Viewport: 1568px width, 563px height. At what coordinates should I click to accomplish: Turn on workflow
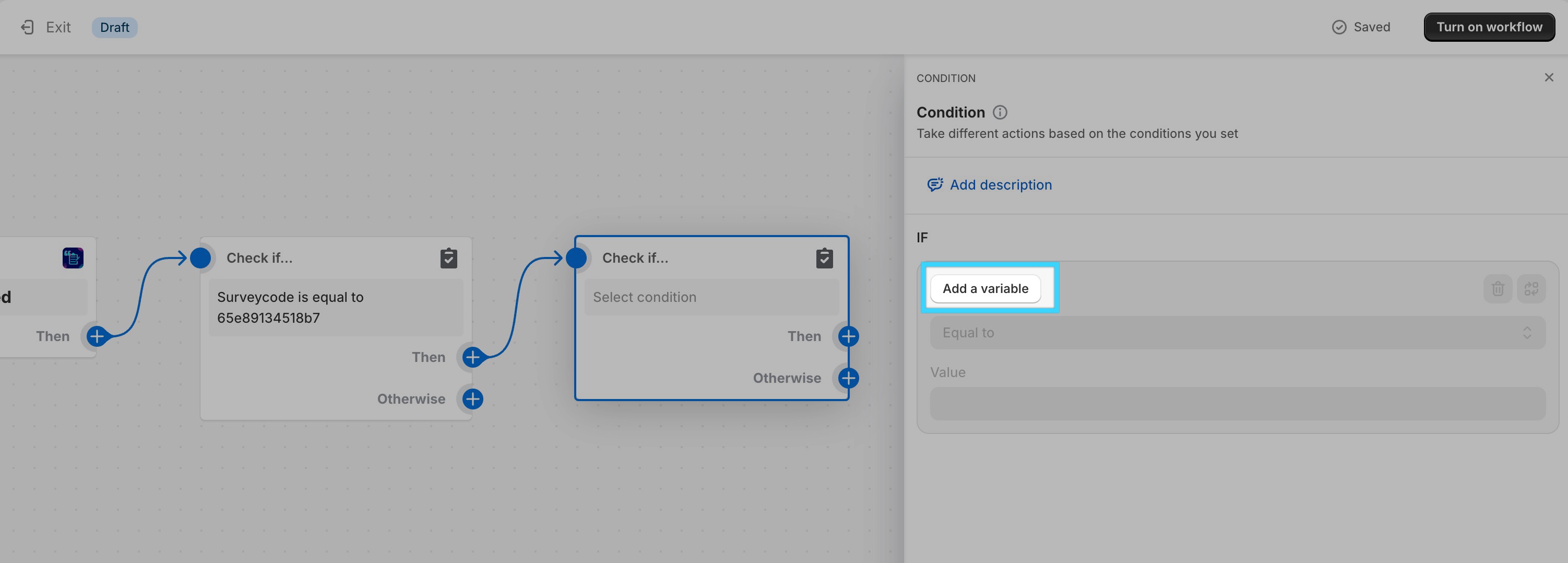tap(1489, 27)
